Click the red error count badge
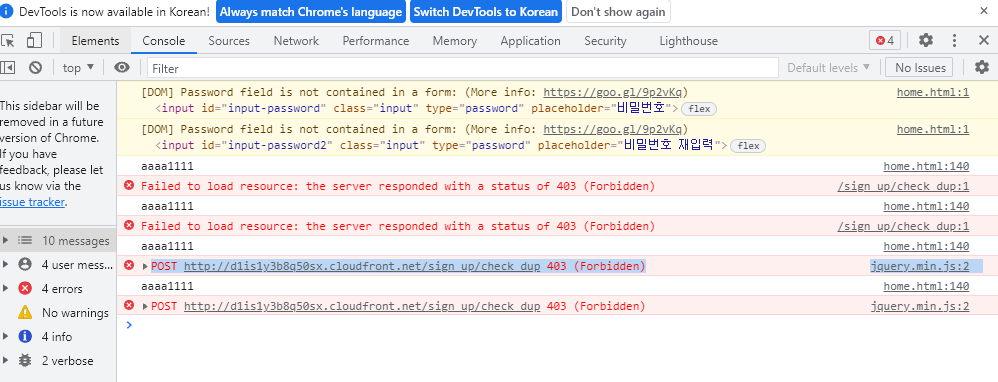Viewport: 998px width, 382px height. click(x=885, y=41)
